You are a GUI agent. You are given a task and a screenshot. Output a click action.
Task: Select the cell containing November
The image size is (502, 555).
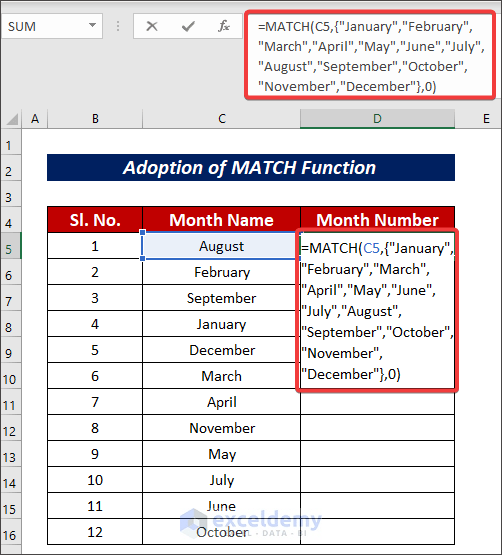(x=222, y=428)
